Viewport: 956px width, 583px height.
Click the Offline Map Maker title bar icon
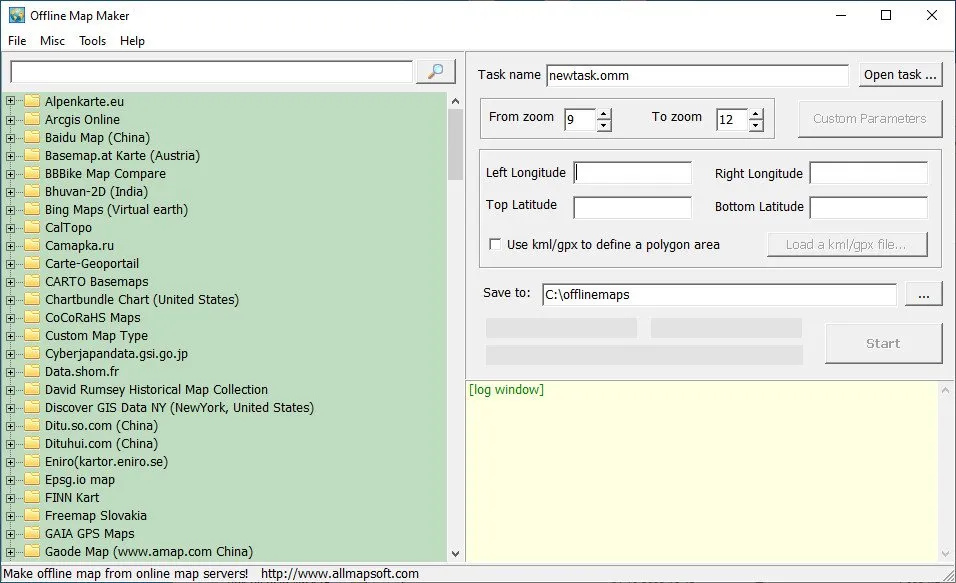pos(16,15)
